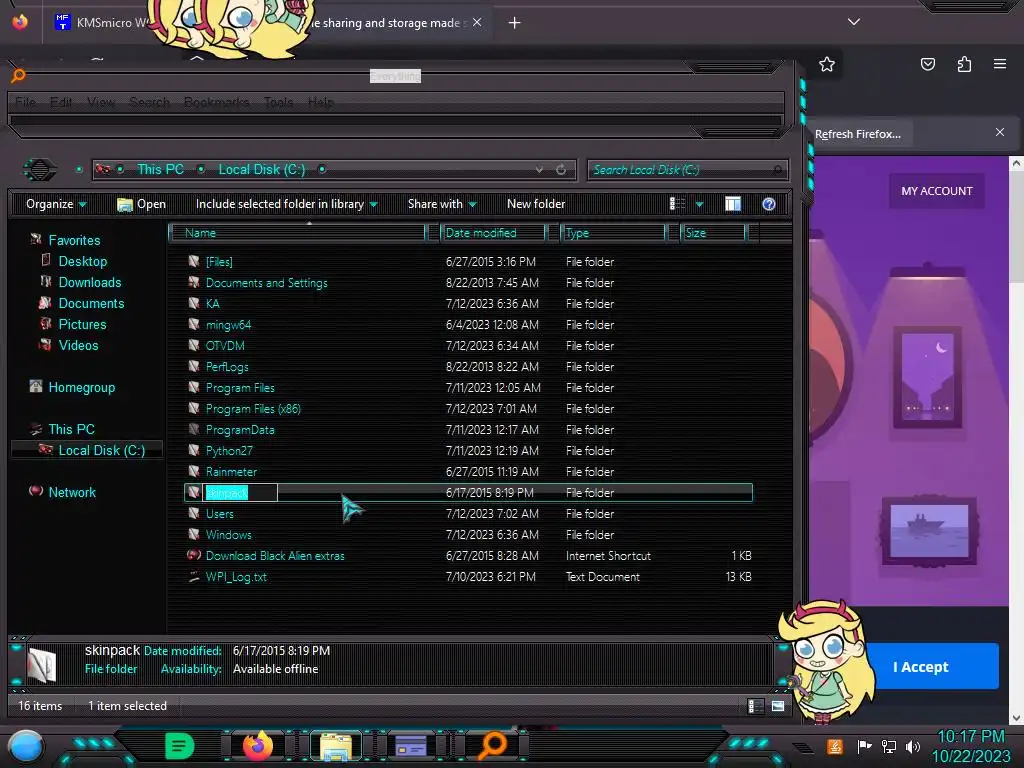Select the mingw64 folder
This screenshot has height=768, width=1024.
pos(228,325)
